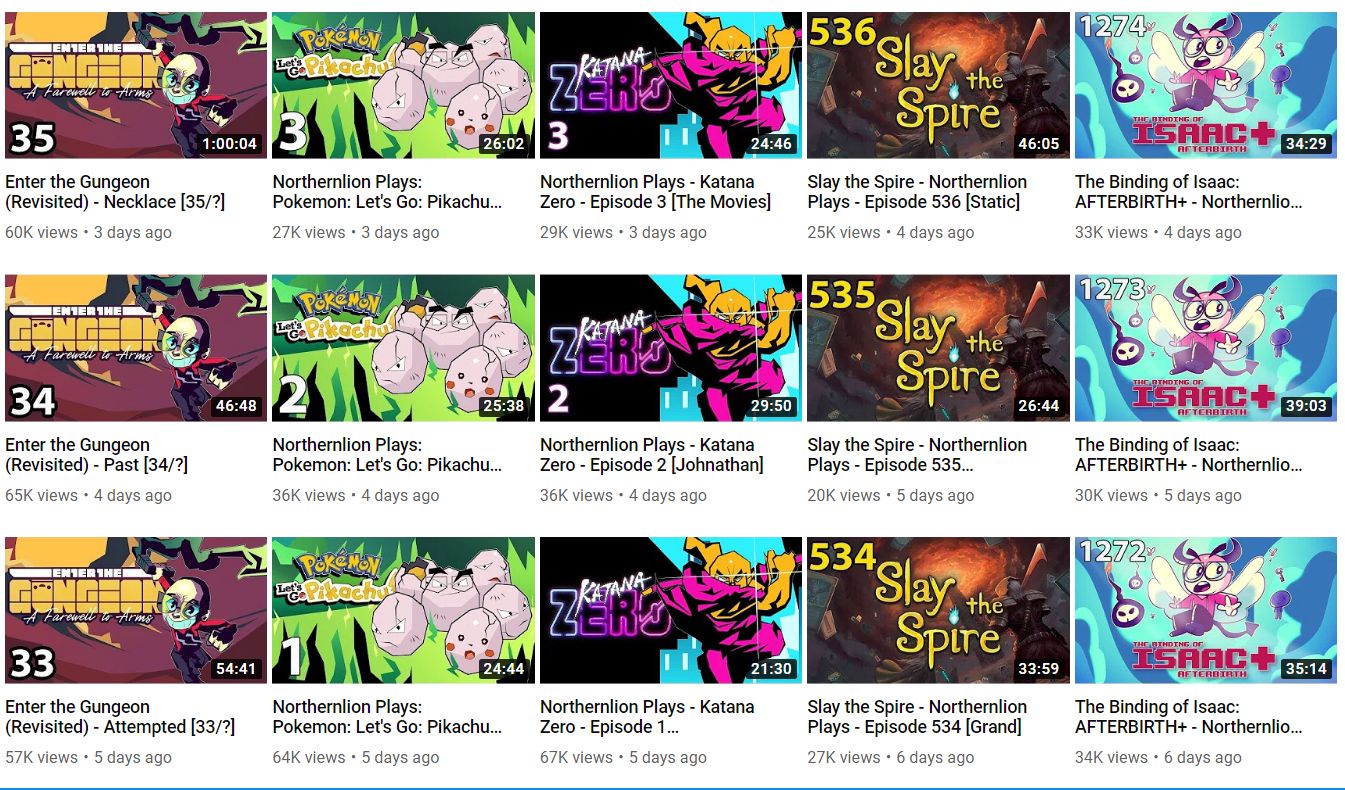Open Binding of Isaac 1274 thumbnail
The image size is (1345, 790).
(x=1206, y=85)
